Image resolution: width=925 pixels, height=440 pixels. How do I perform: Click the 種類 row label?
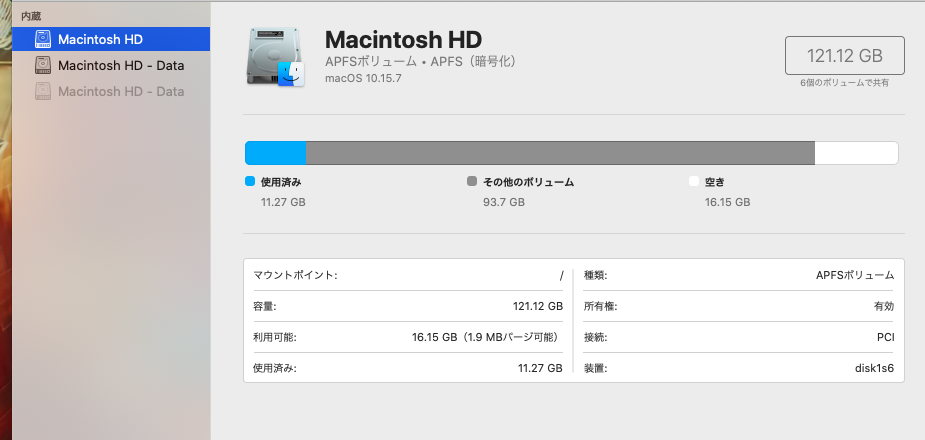tap(595, 275)
